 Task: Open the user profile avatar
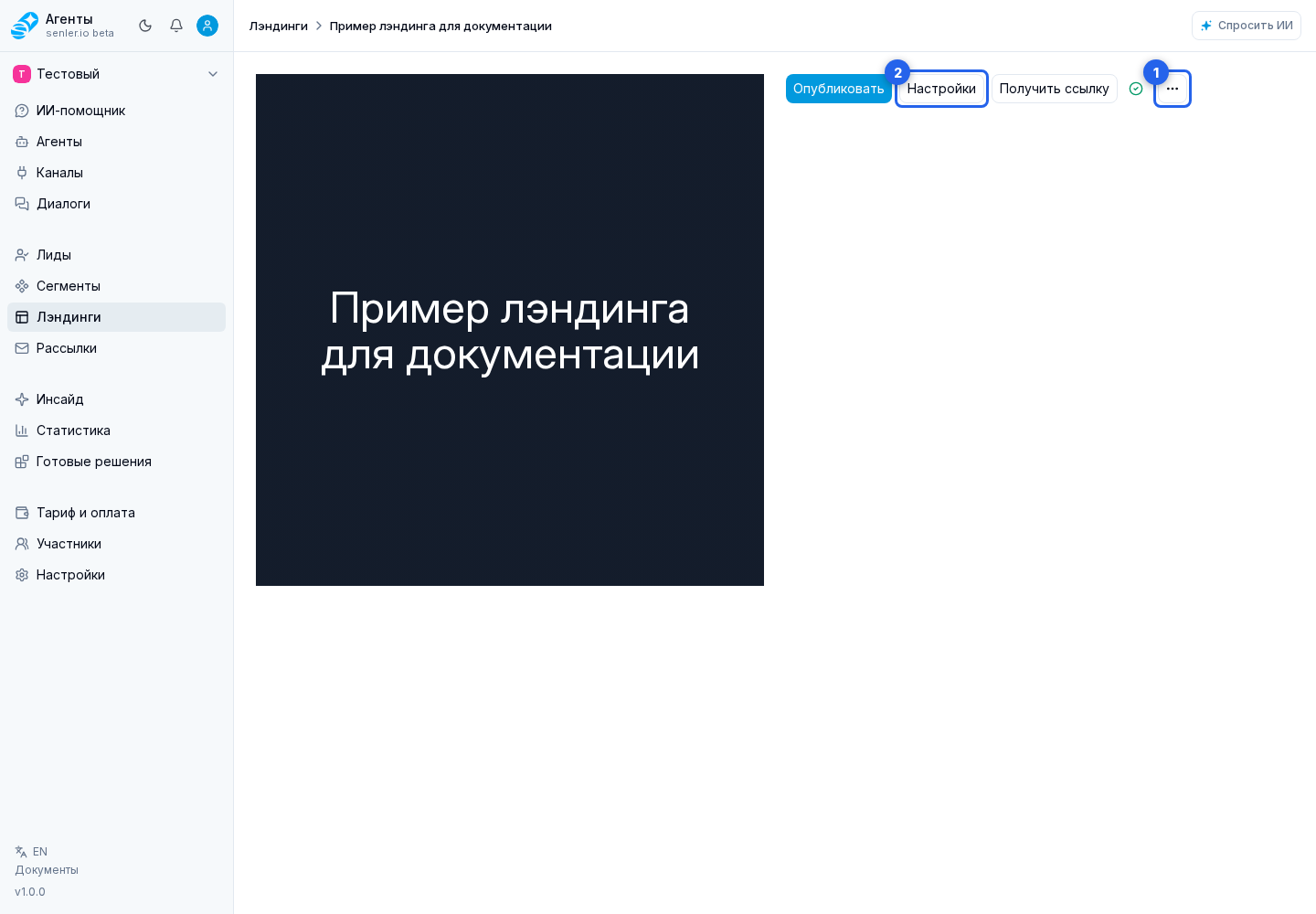pyautogui.click(x=207, y=26)
